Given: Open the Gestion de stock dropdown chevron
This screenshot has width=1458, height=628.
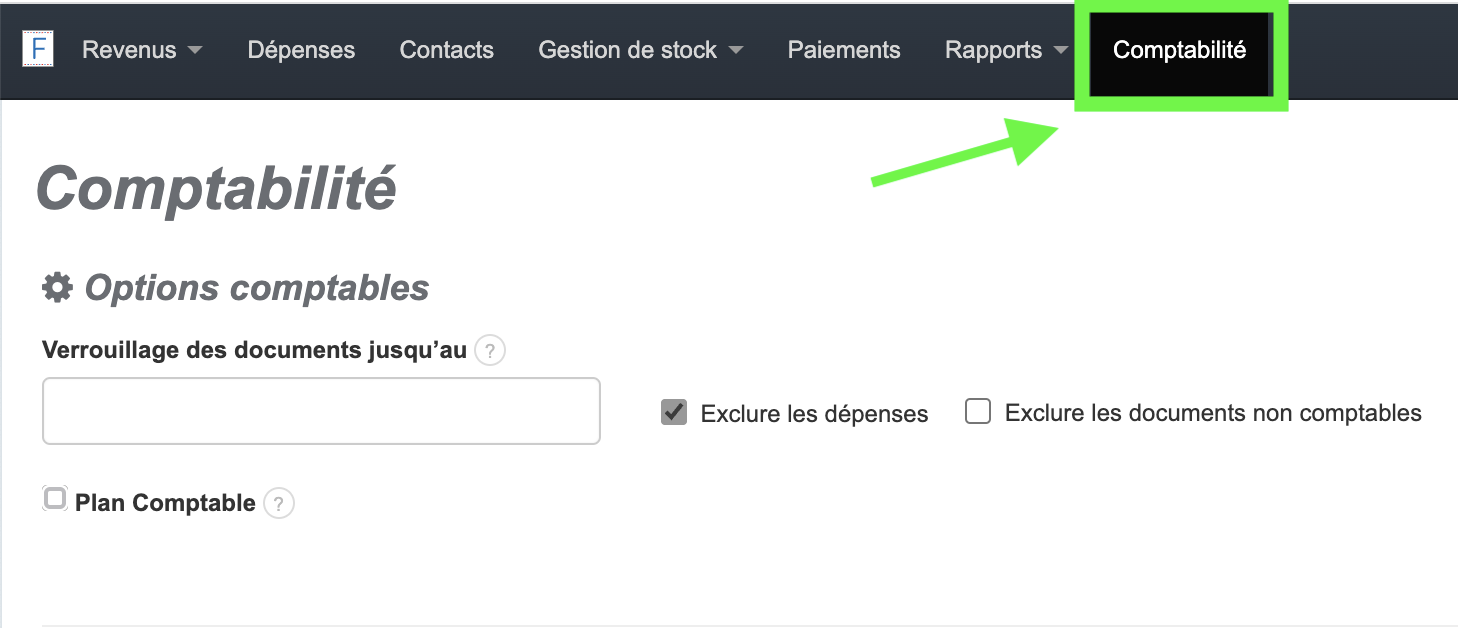Looking at the screenshot, I should click(737, 50).
